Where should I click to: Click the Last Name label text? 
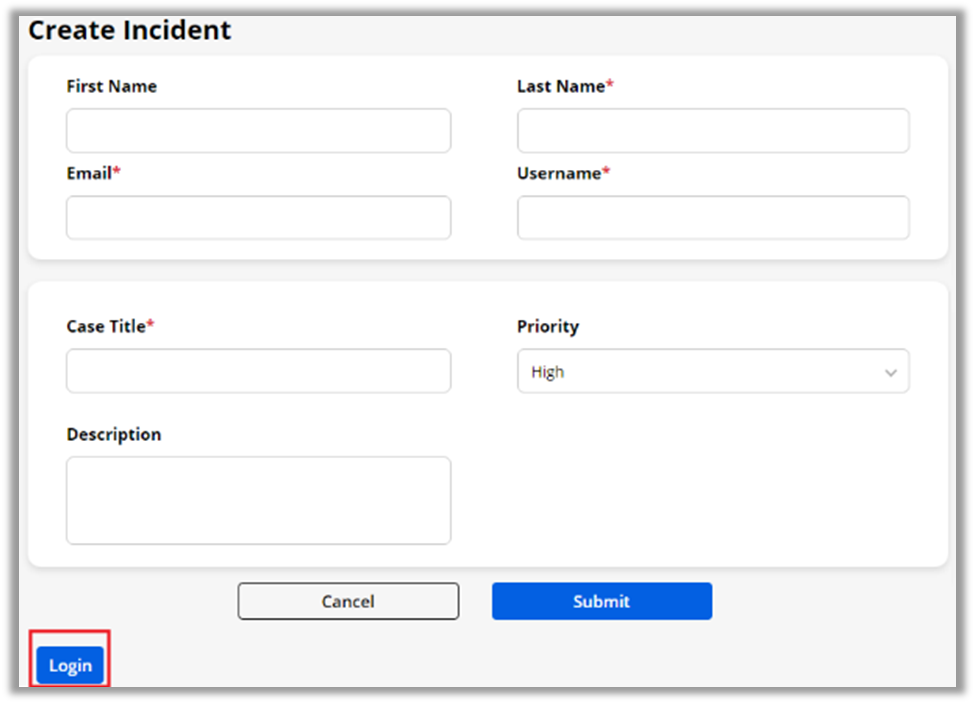click(x=561, y=86)
